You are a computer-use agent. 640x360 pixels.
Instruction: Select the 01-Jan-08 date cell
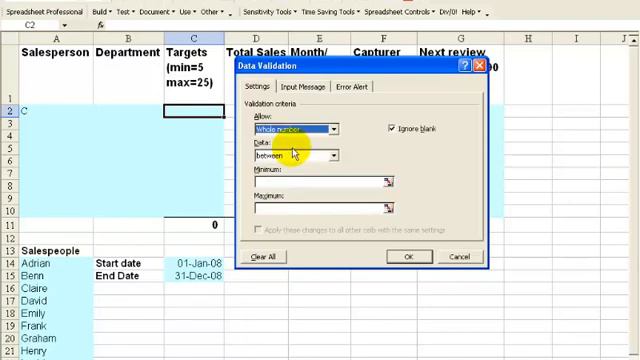tap(194, 263)
